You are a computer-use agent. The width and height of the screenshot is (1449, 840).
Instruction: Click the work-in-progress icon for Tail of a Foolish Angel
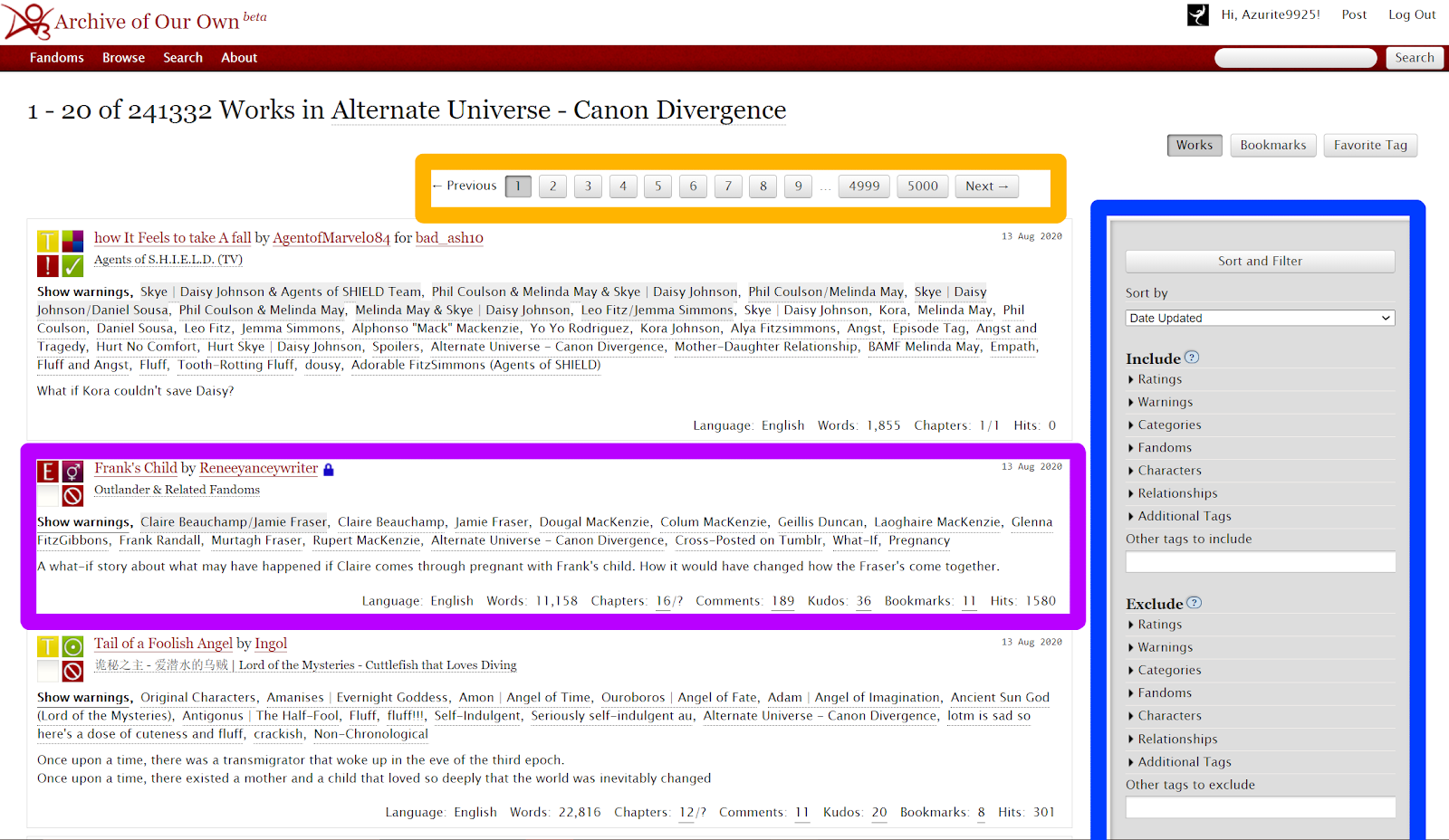coord(73,671)
